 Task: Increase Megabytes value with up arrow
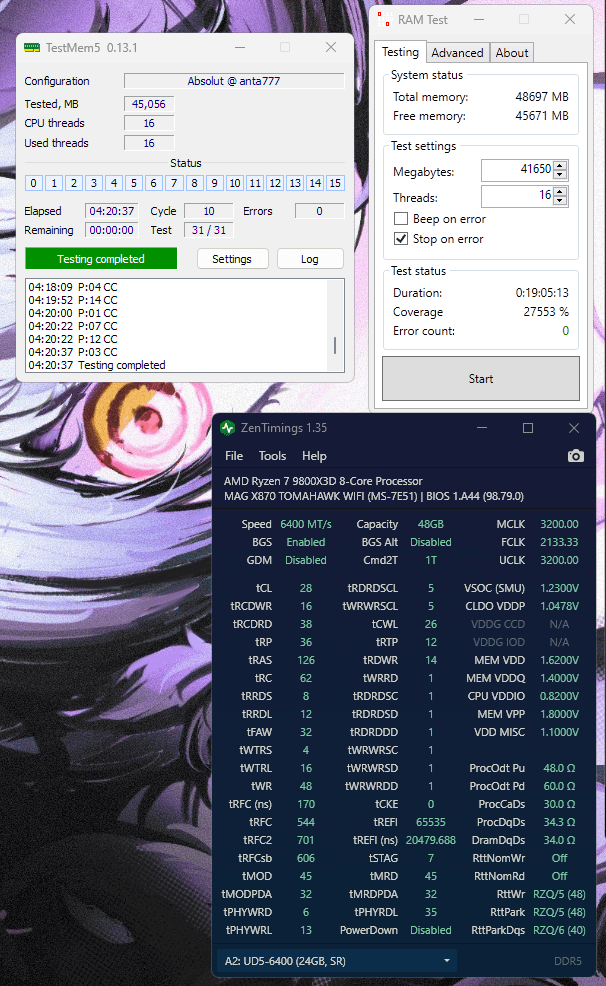pos(561,165)
